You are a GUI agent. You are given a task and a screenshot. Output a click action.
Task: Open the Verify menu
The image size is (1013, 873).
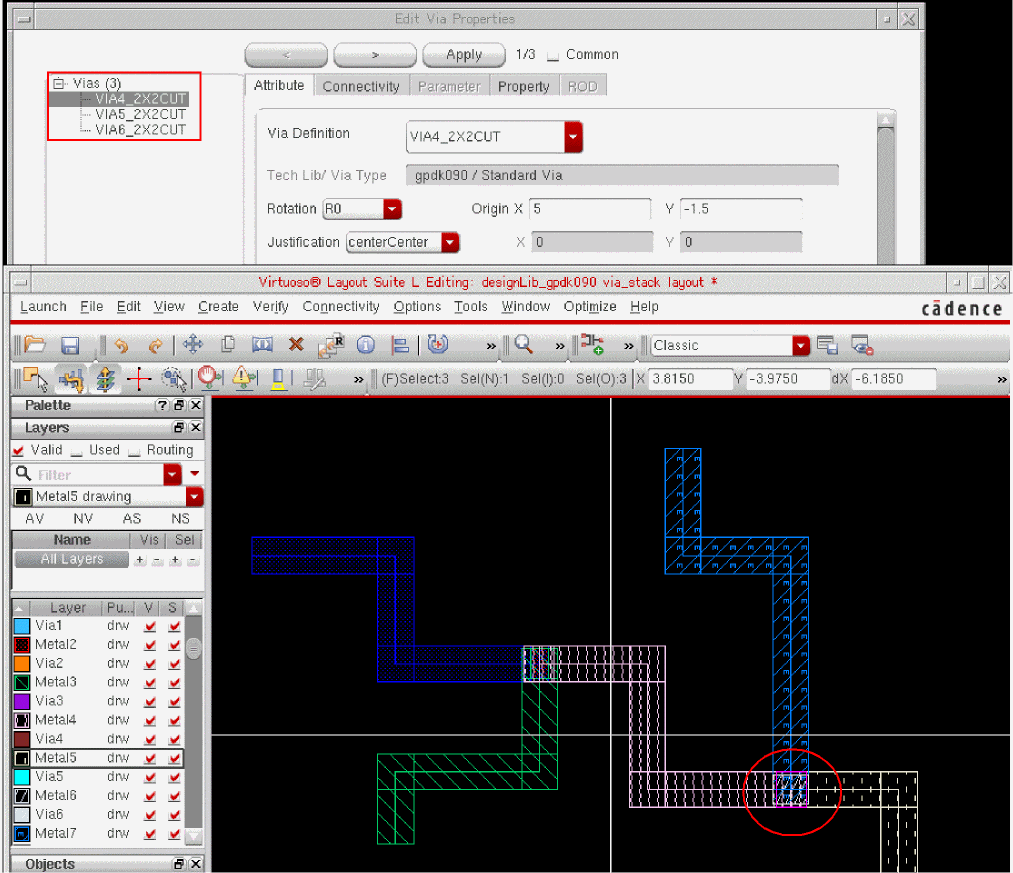click(270, 307)
